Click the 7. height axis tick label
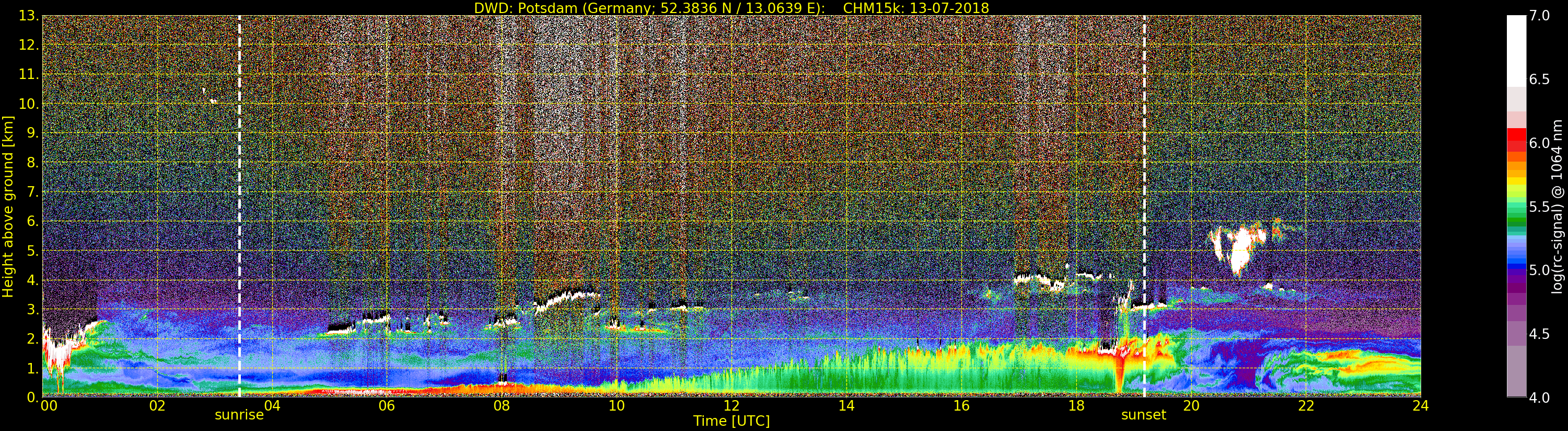 (33, 192)
